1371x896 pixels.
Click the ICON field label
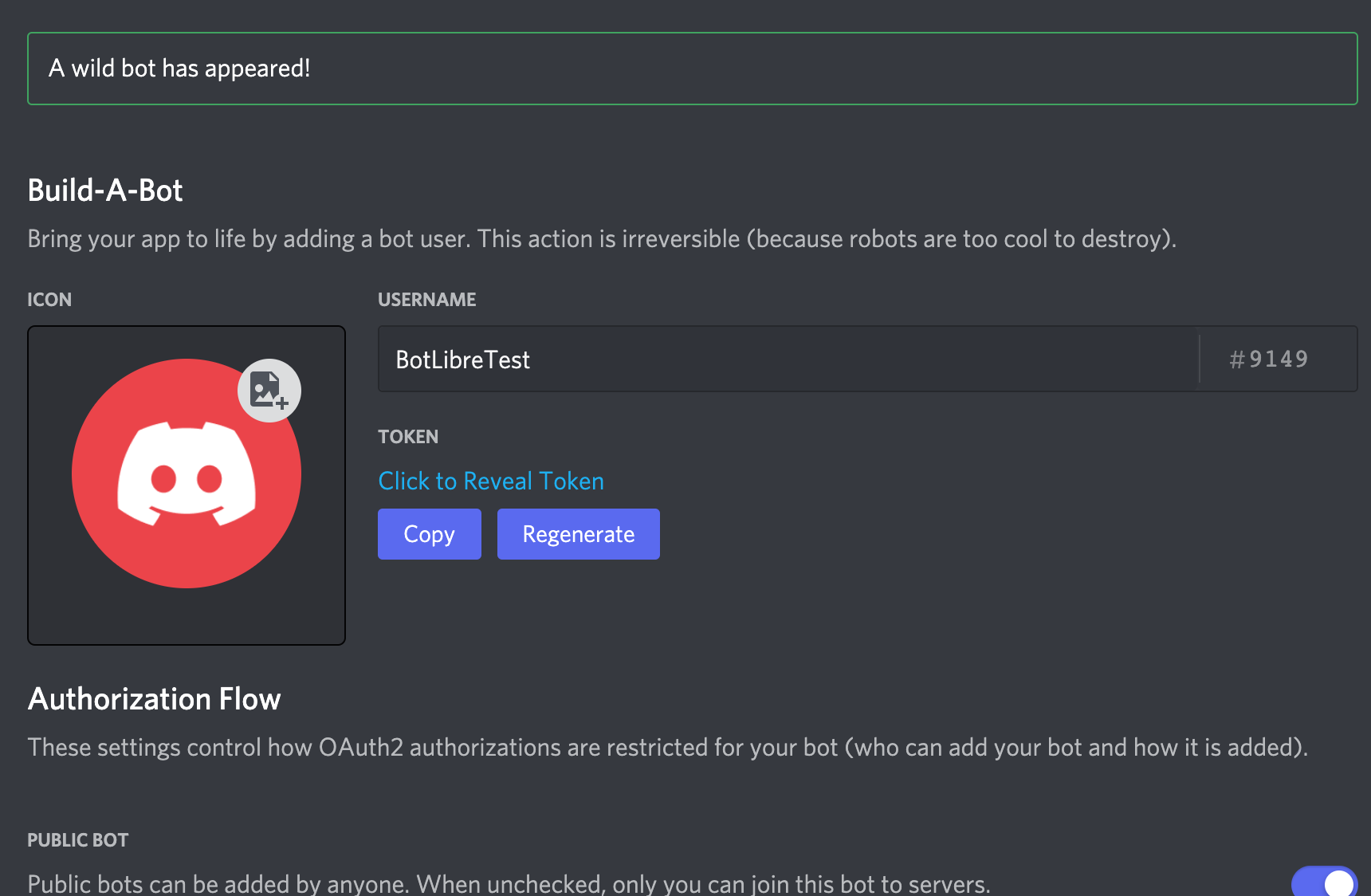(x=49, y=300)
